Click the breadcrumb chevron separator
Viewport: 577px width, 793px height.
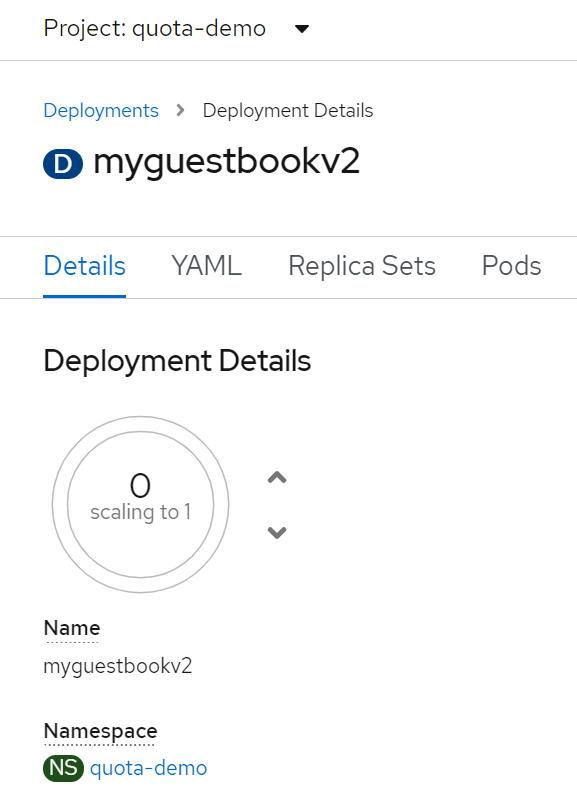180,110
